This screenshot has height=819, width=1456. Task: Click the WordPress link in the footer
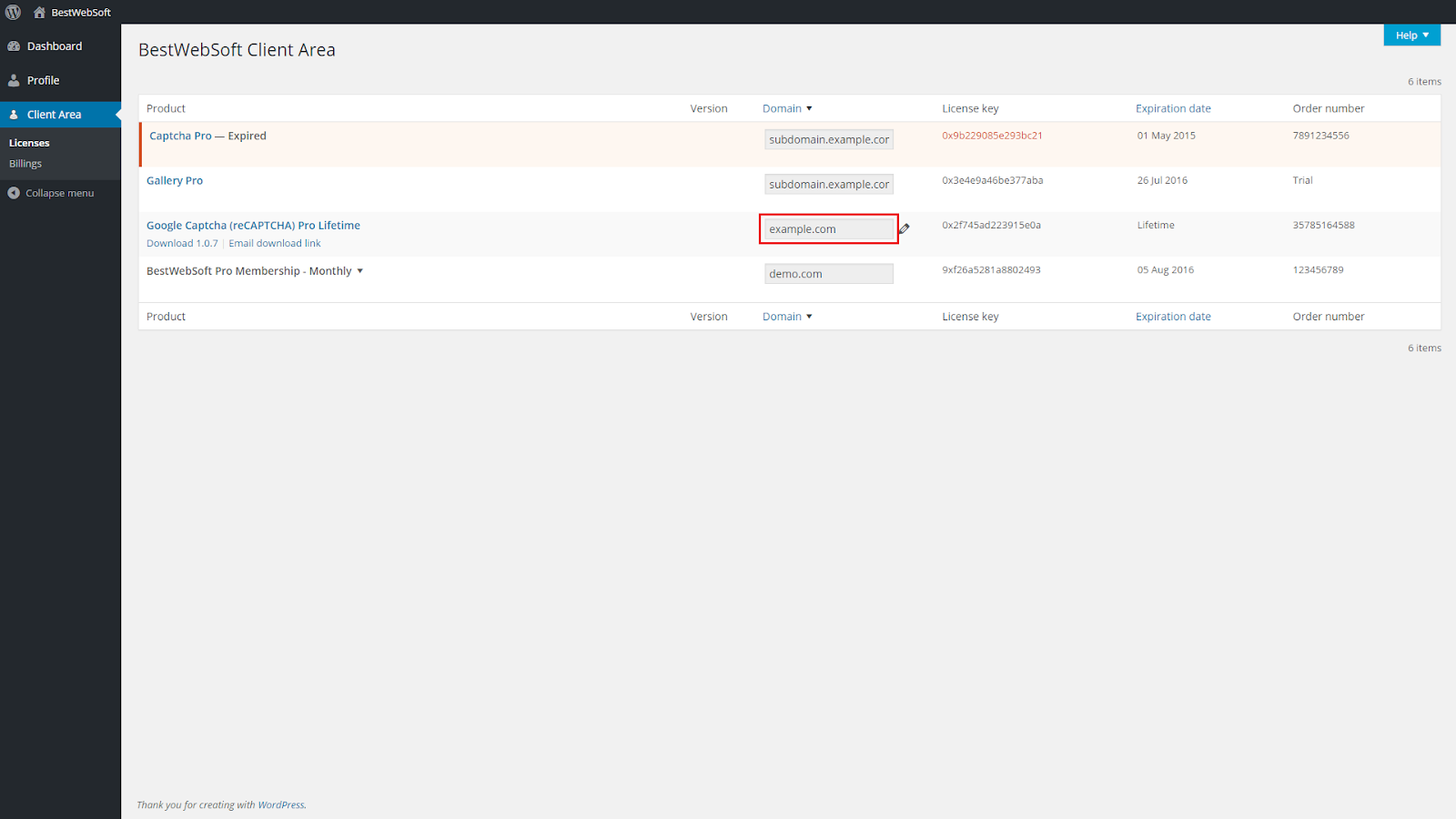click(281, 804)
